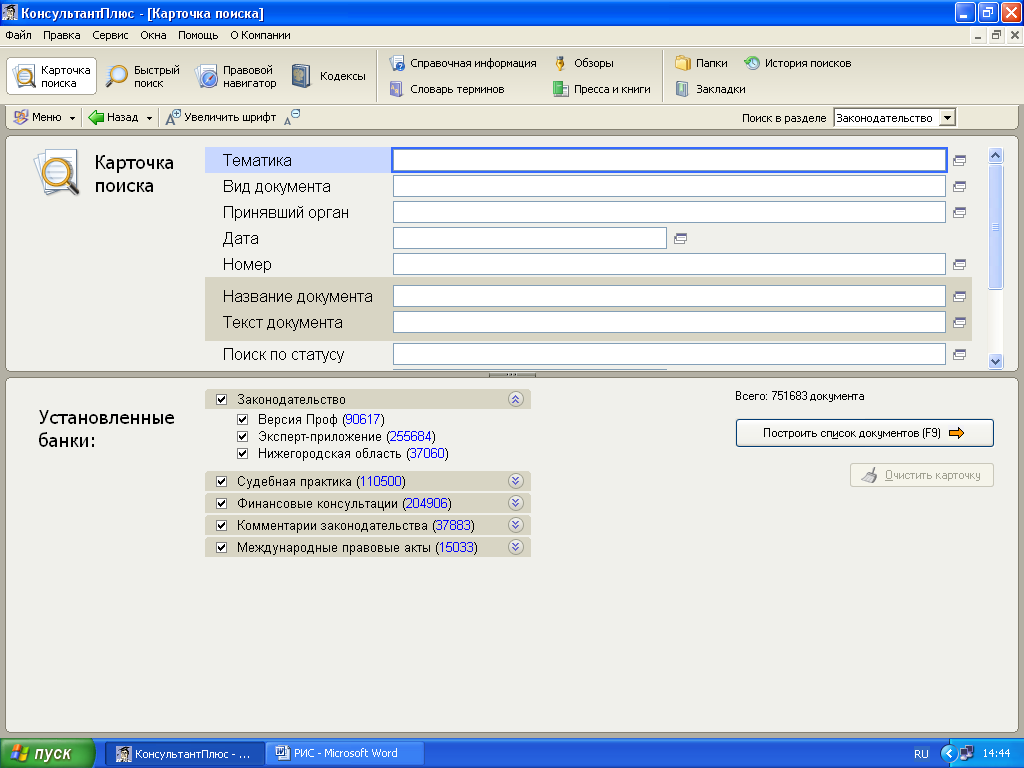Open the Кодексы section
Screen dimensions: 1024x768
[328, 76]
